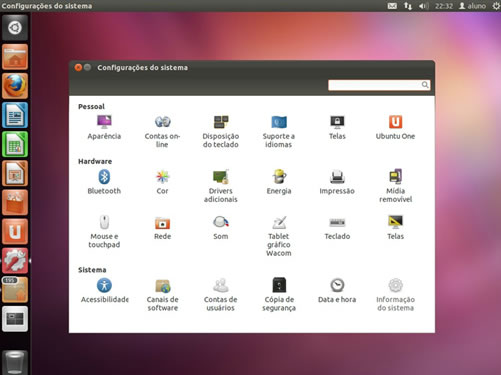Open the aluno user menu
The height and width of the screenshot is (375, 501).
point(472,6)
